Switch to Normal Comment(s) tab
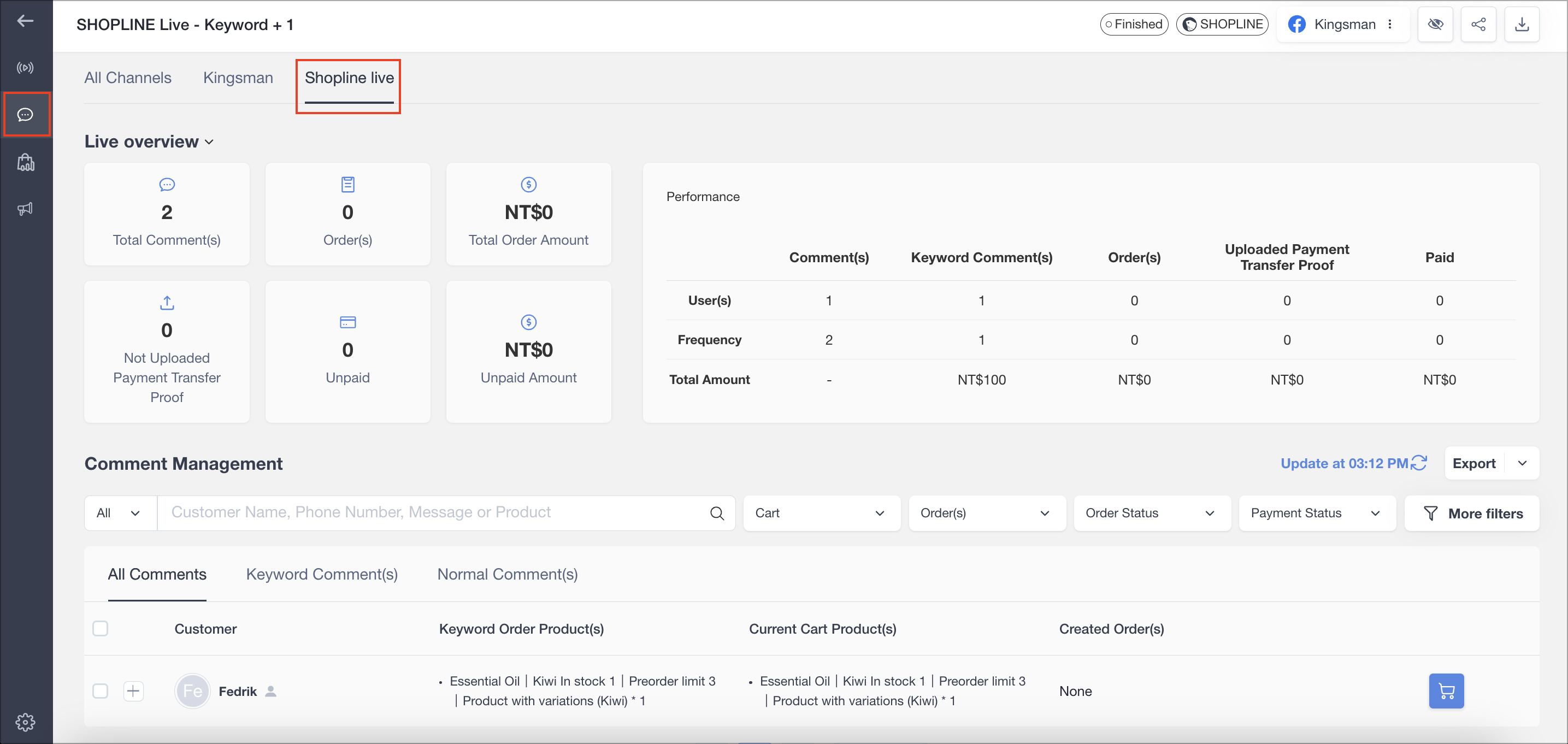1568x744 pixels. (508, 574)
